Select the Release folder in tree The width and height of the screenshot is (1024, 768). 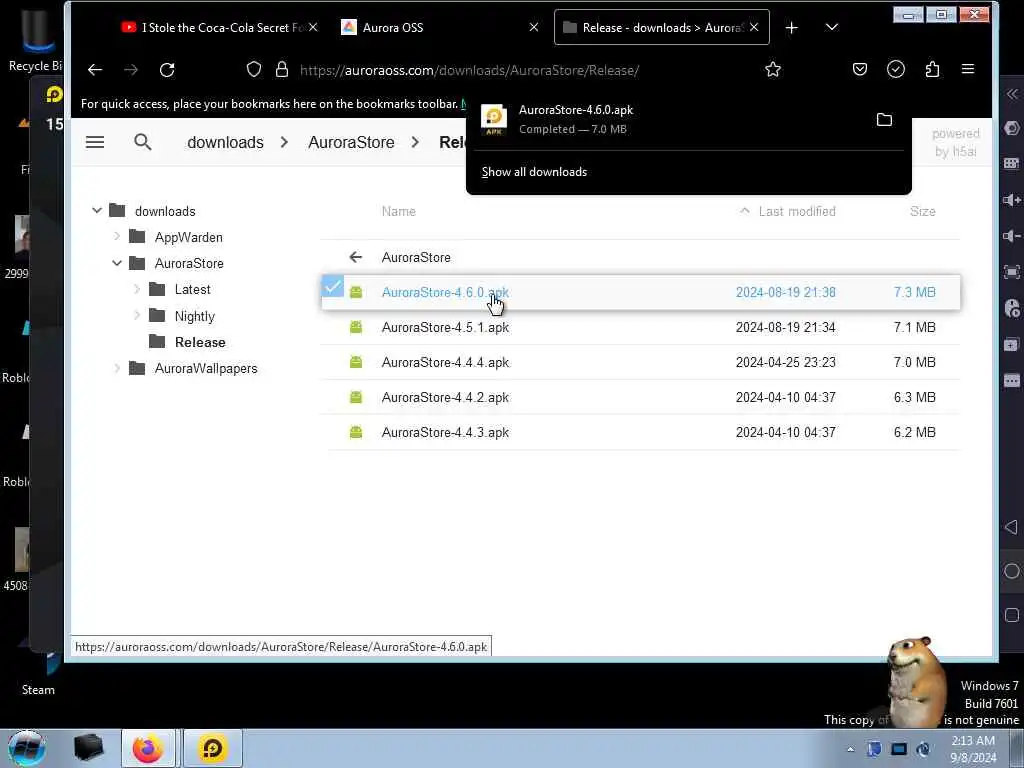(x=200, y=342)
